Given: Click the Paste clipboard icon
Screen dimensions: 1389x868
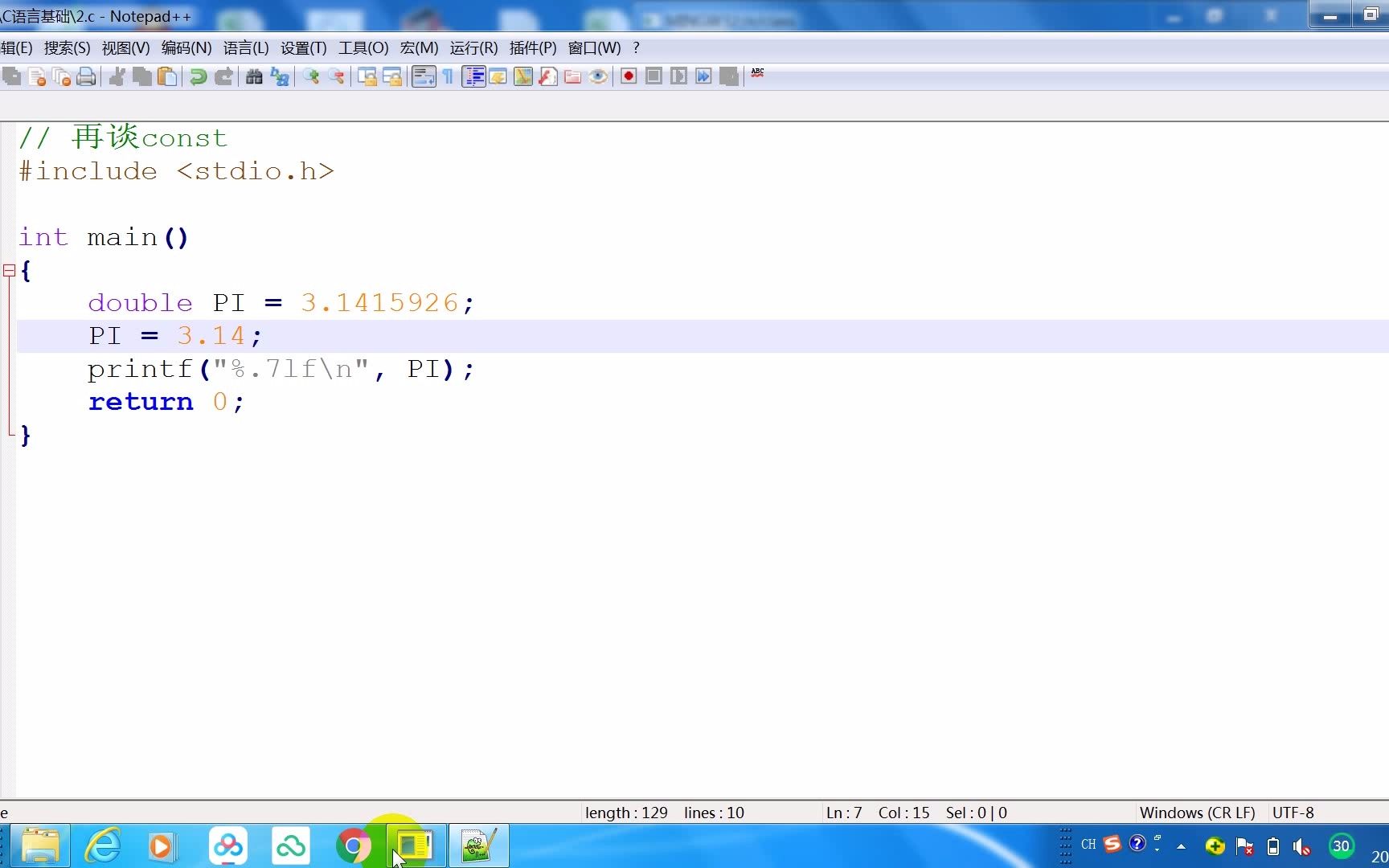Looking at the screenshot, I should click(x=167, y=76).
